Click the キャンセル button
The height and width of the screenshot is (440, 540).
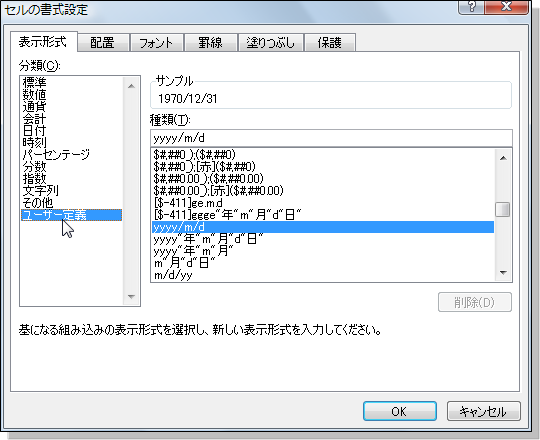(x=484, y=411)
